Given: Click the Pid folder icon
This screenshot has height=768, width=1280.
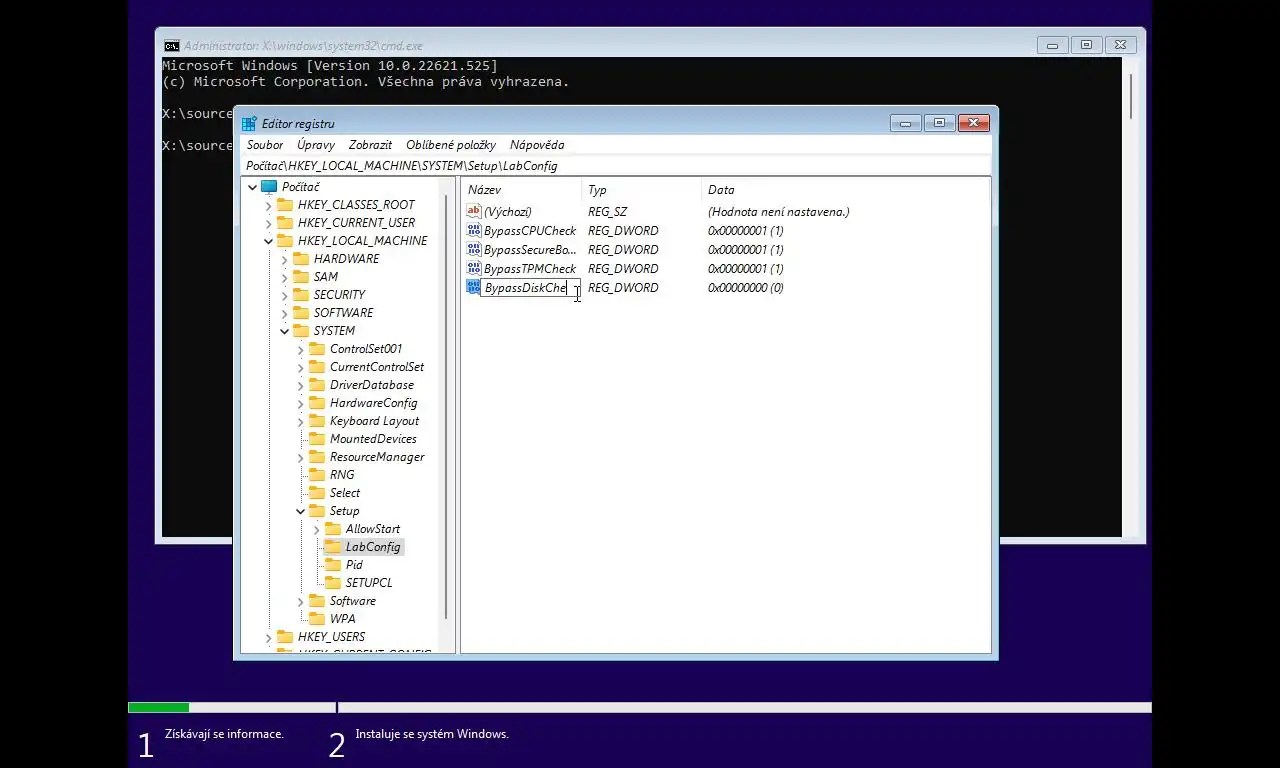Looking at the screenshot, I should pyautogui.click(x=333, y=565).
